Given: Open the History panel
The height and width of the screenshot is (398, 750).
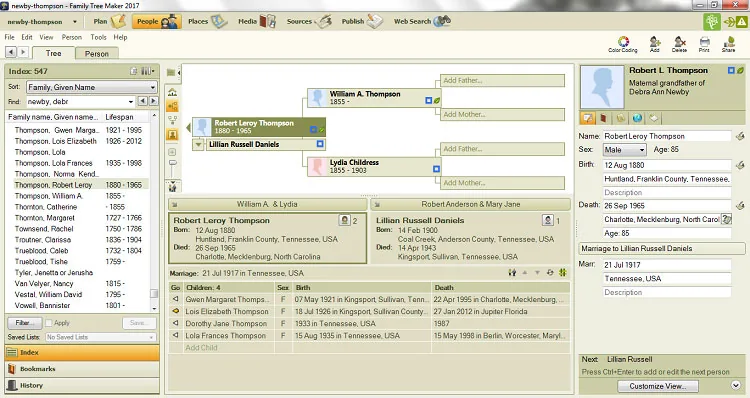Looking at the screenshot, I should point(82,385).
